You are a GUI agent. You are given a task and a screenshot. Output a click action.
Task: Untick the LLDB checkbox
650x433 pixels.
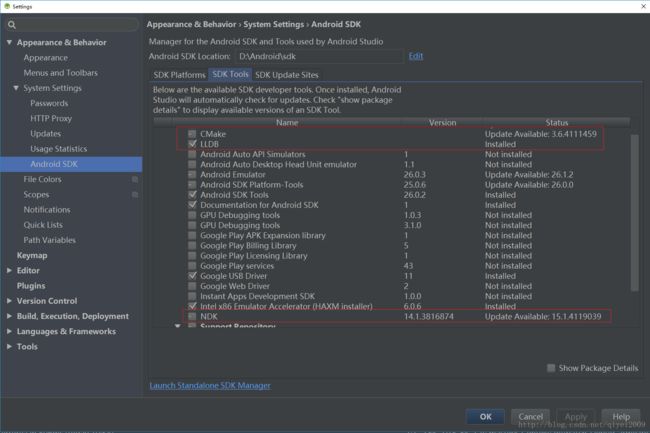coord(192,144)
